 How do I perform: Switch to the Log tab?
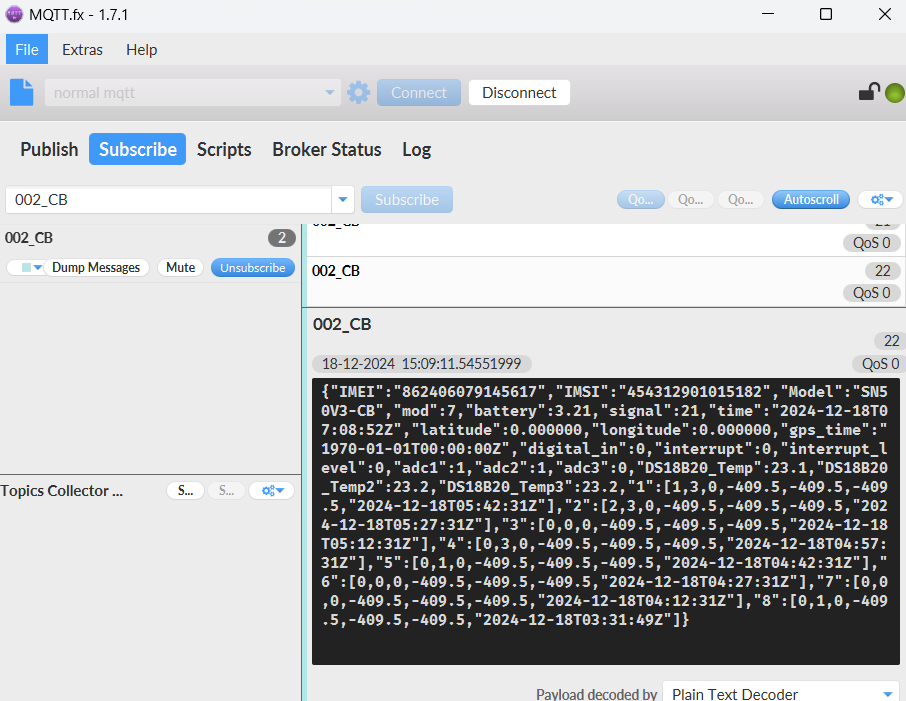point(417,149)
